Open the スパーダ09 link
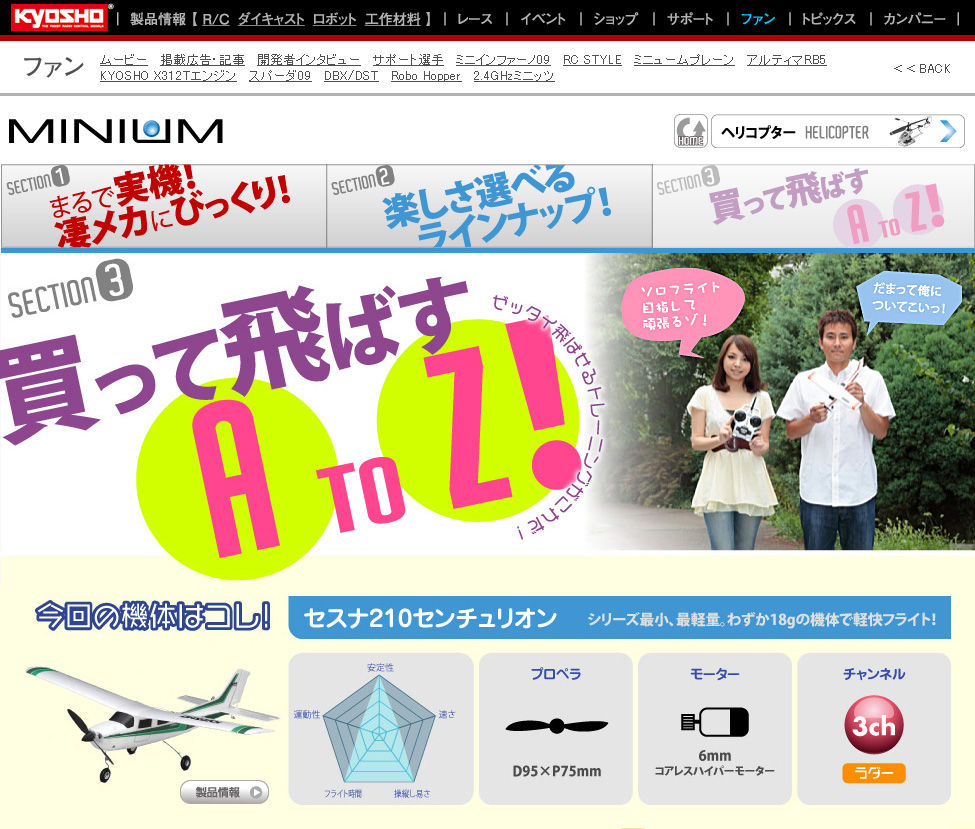Screen dimensions: 975x829 280,76
